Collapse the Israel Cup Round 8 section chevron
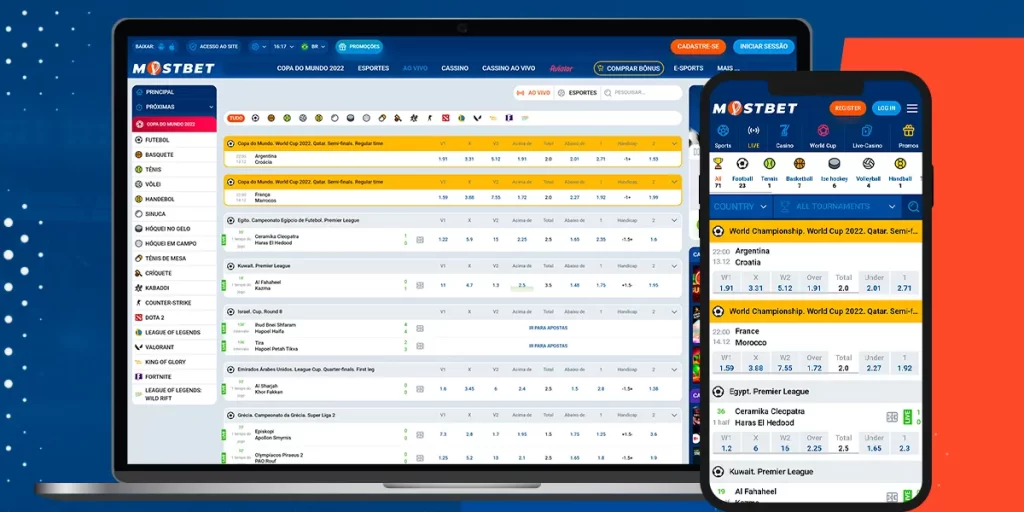1024x512 pixels. pyautogui.click(x=674, y=312)
